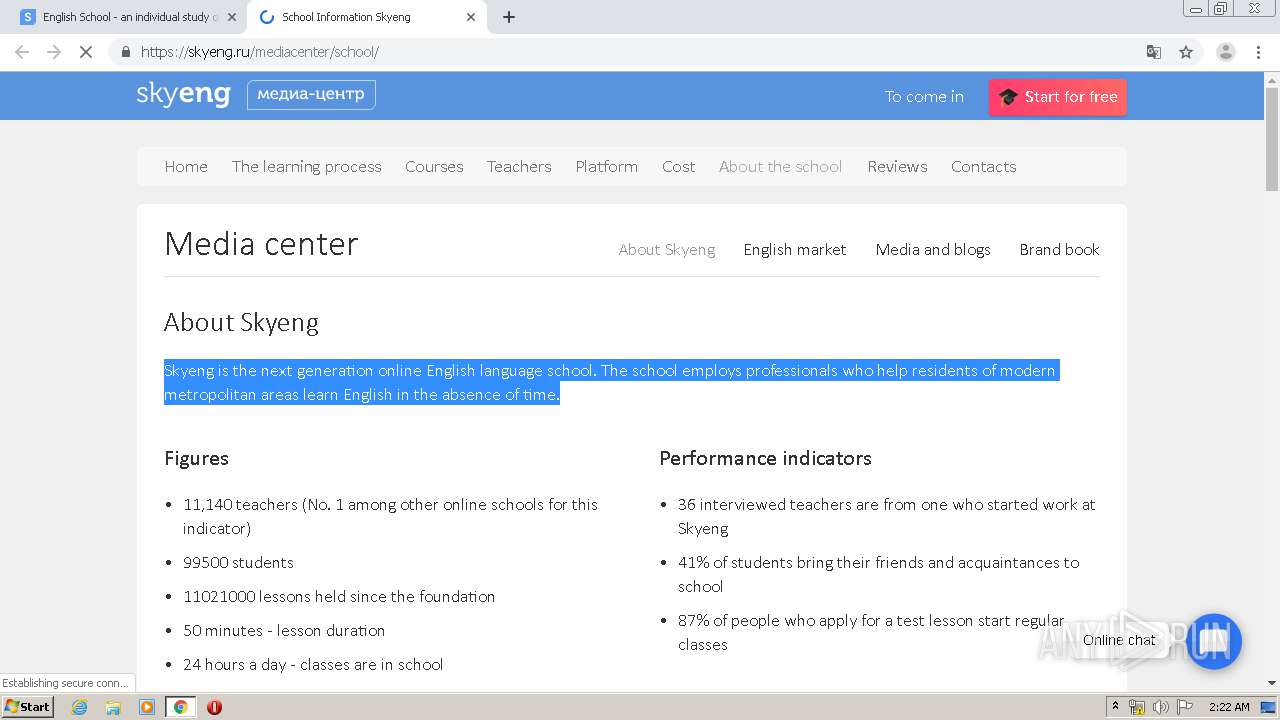The height and width of the screenshot is (720, 1280).
Task: Bookmark this page with the star icon
Action: coord(1186,52)
